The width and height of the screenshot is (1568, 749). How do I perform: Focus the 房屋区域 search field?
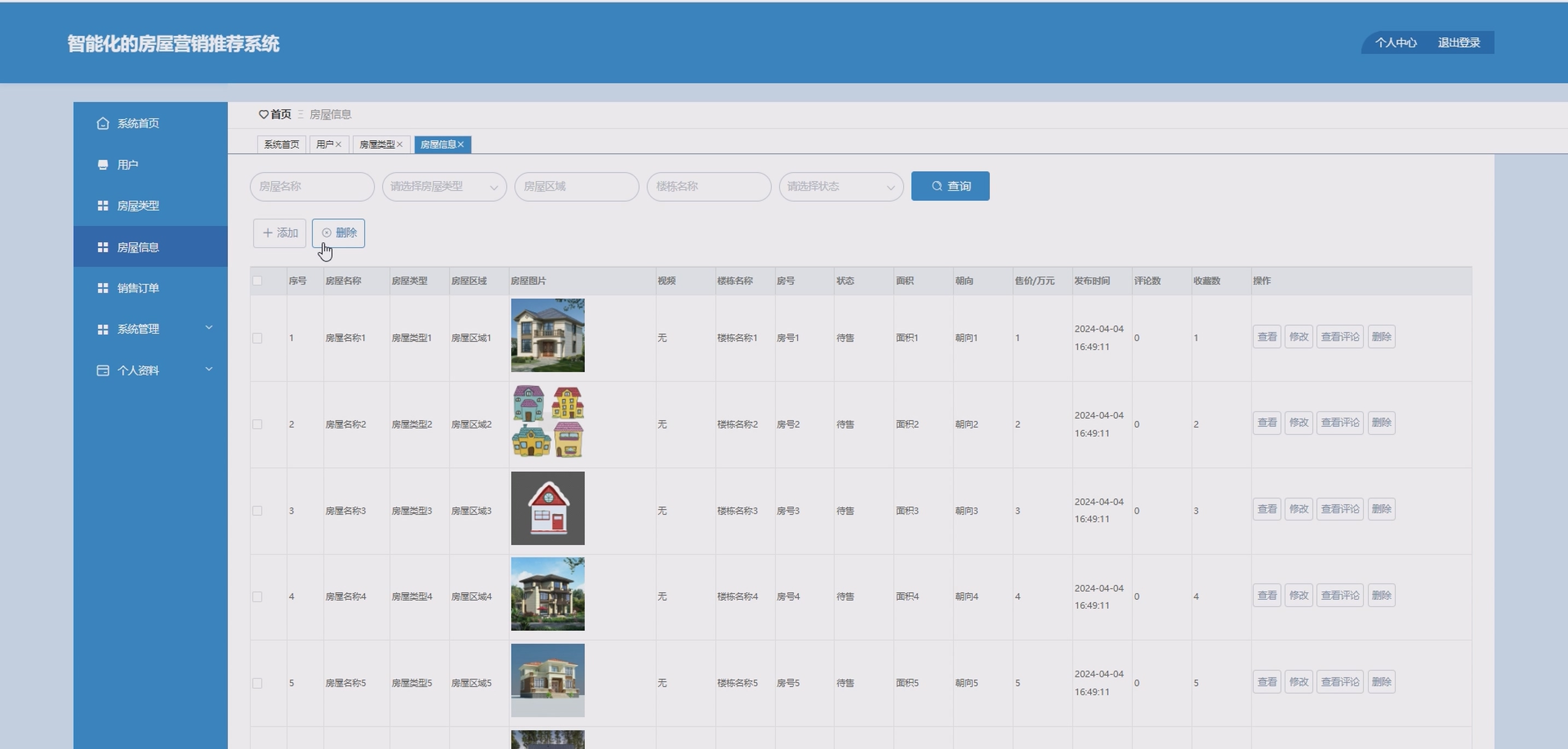(x=576, y=186)
